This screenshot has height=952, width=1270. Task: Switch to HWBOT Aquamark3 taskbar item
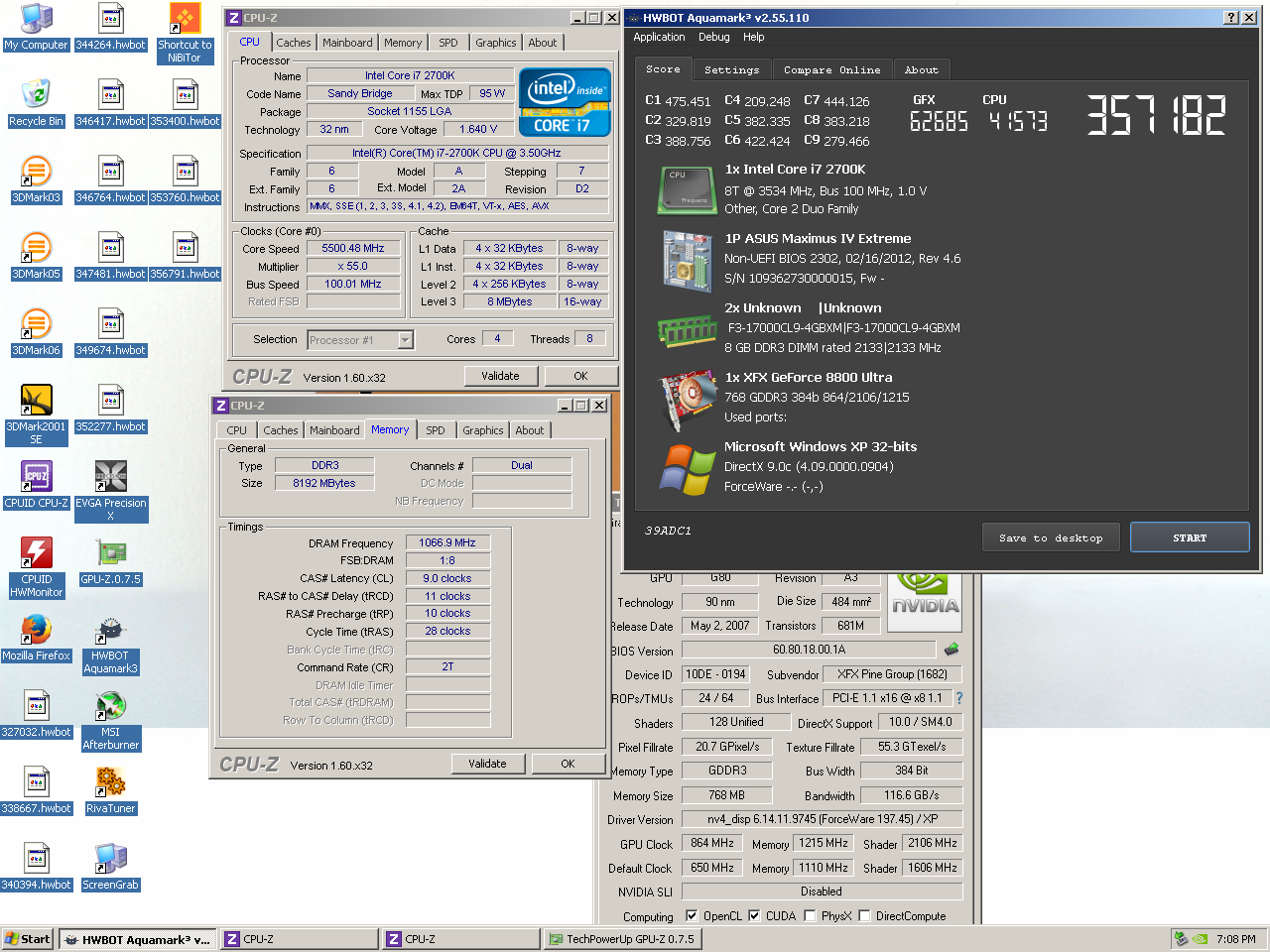click(137, 939)
